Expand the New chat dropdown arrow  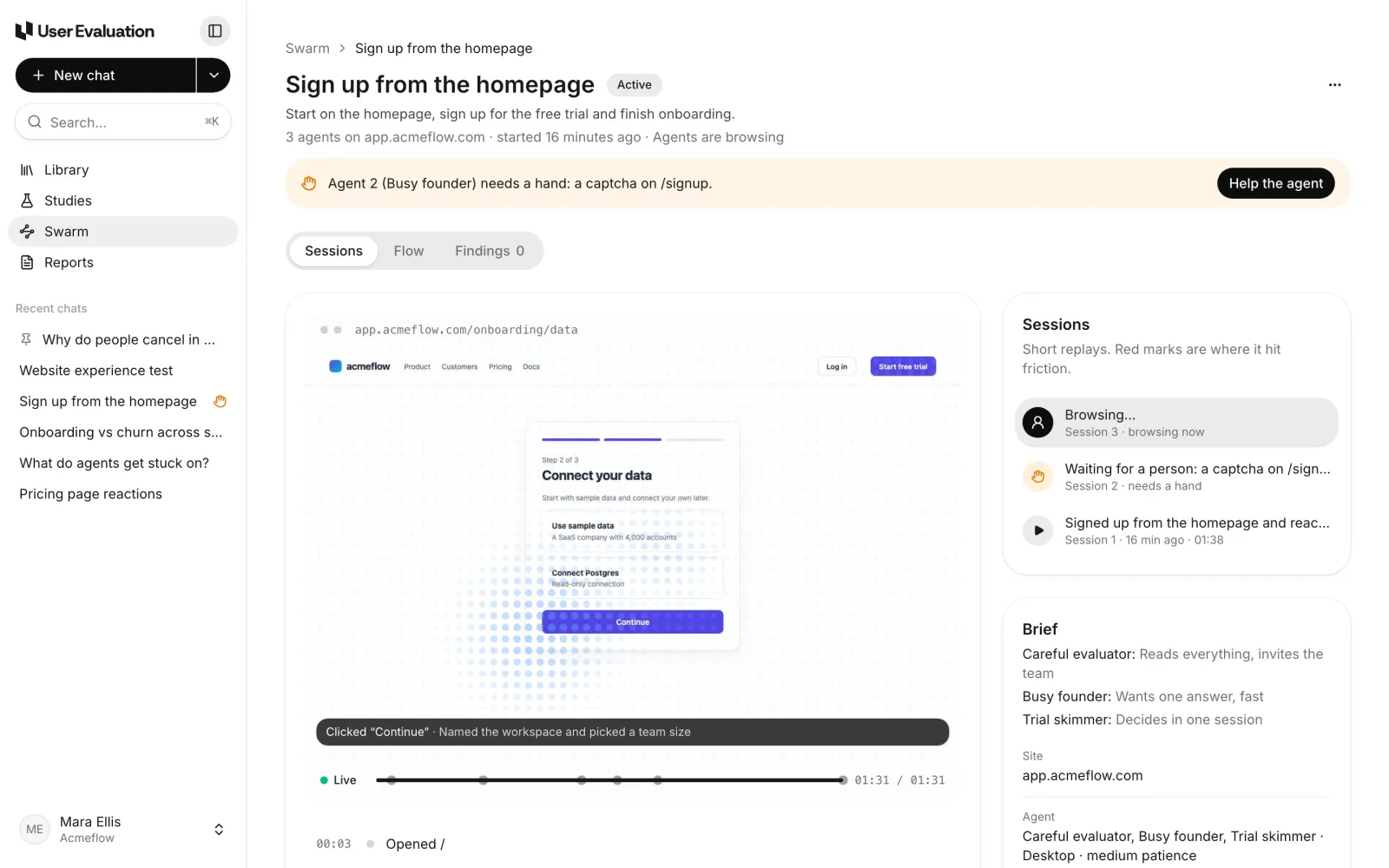[214, 76]
